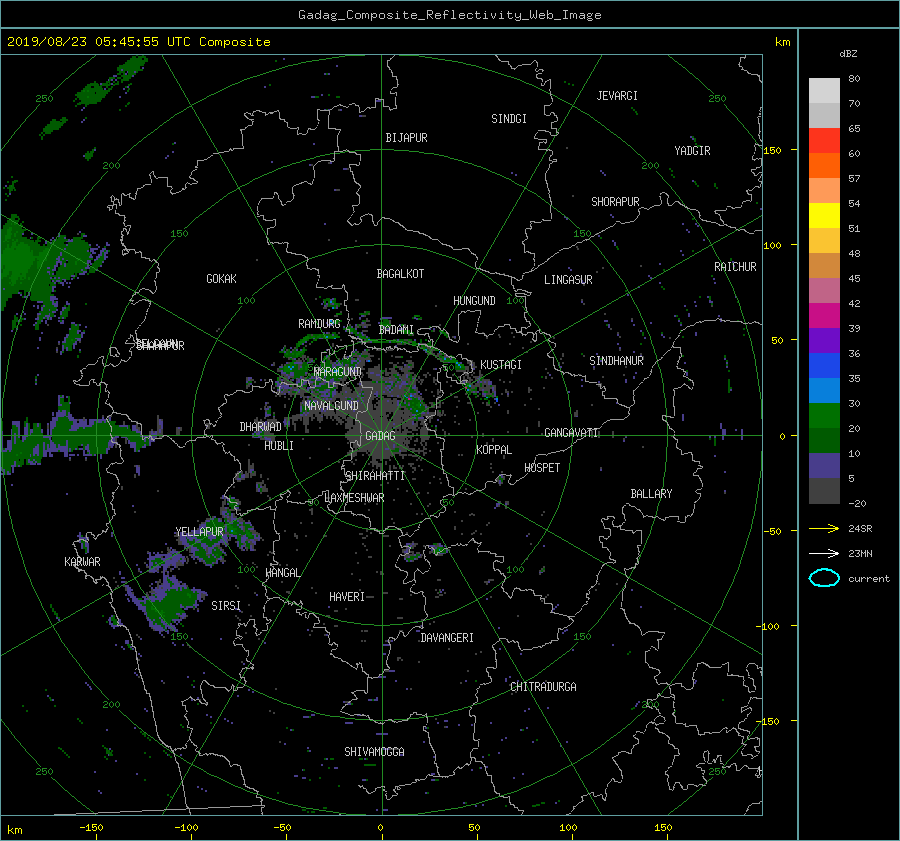Click the cyan current ellipse icon
The height and width of the screenshot is (841, 900).
[x=824, y=578]
